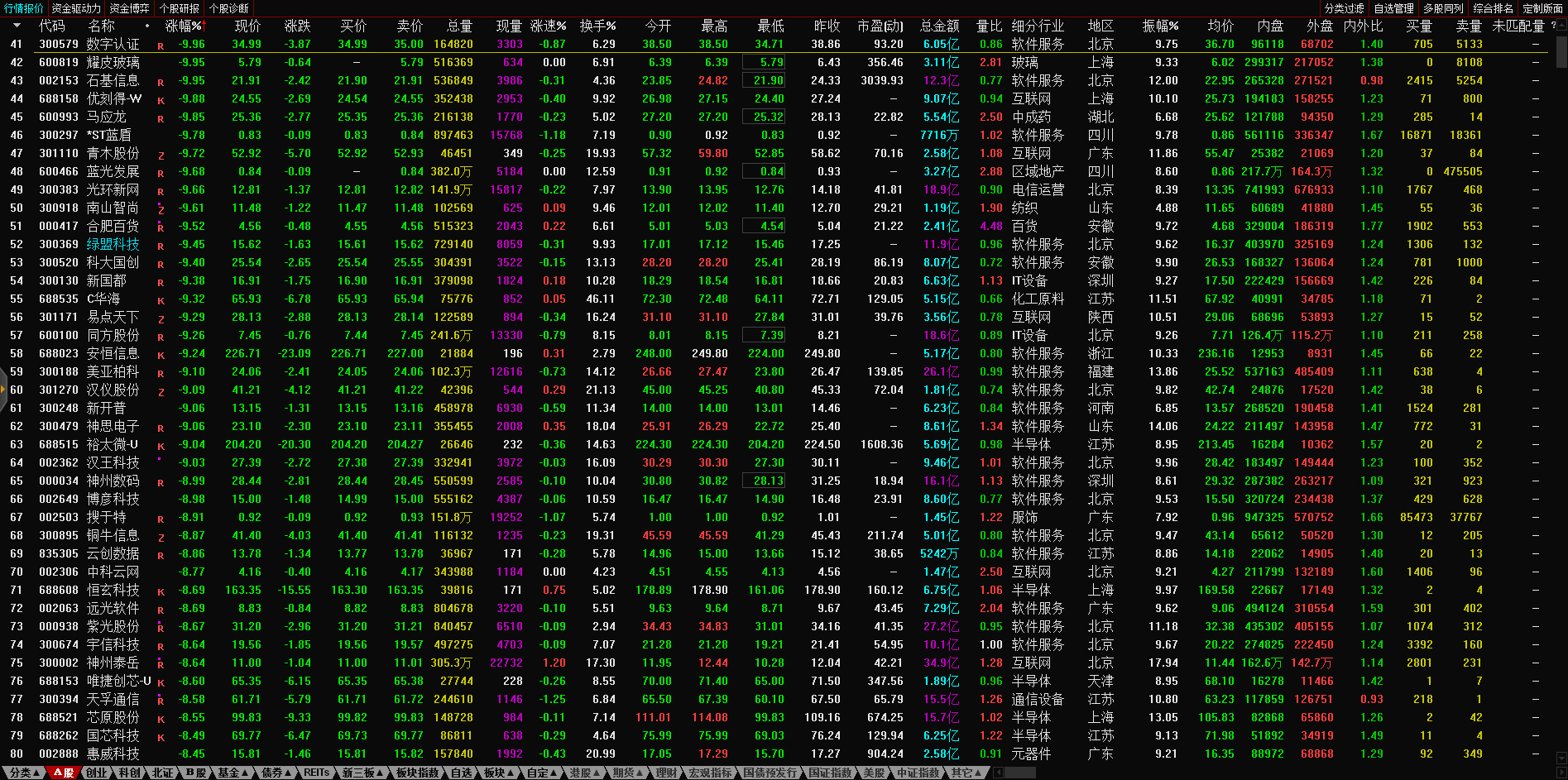The width and height of the screenshot is (1568, 780).
Task: Switch to the 资金驱动力 tab
Action: coord(76,8)
